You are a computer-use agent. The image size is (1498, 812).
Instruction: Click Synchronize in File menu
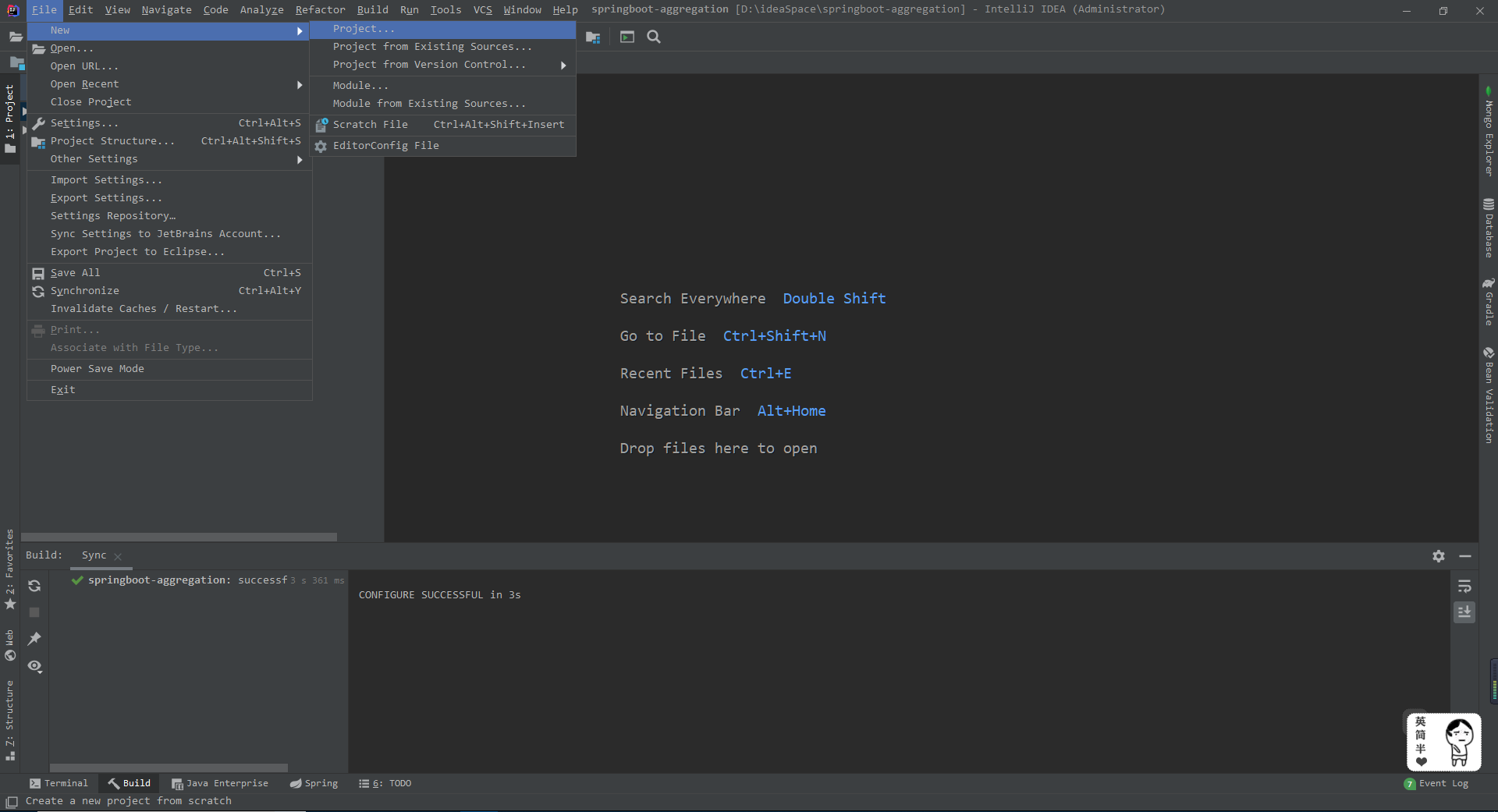[169, 291]
